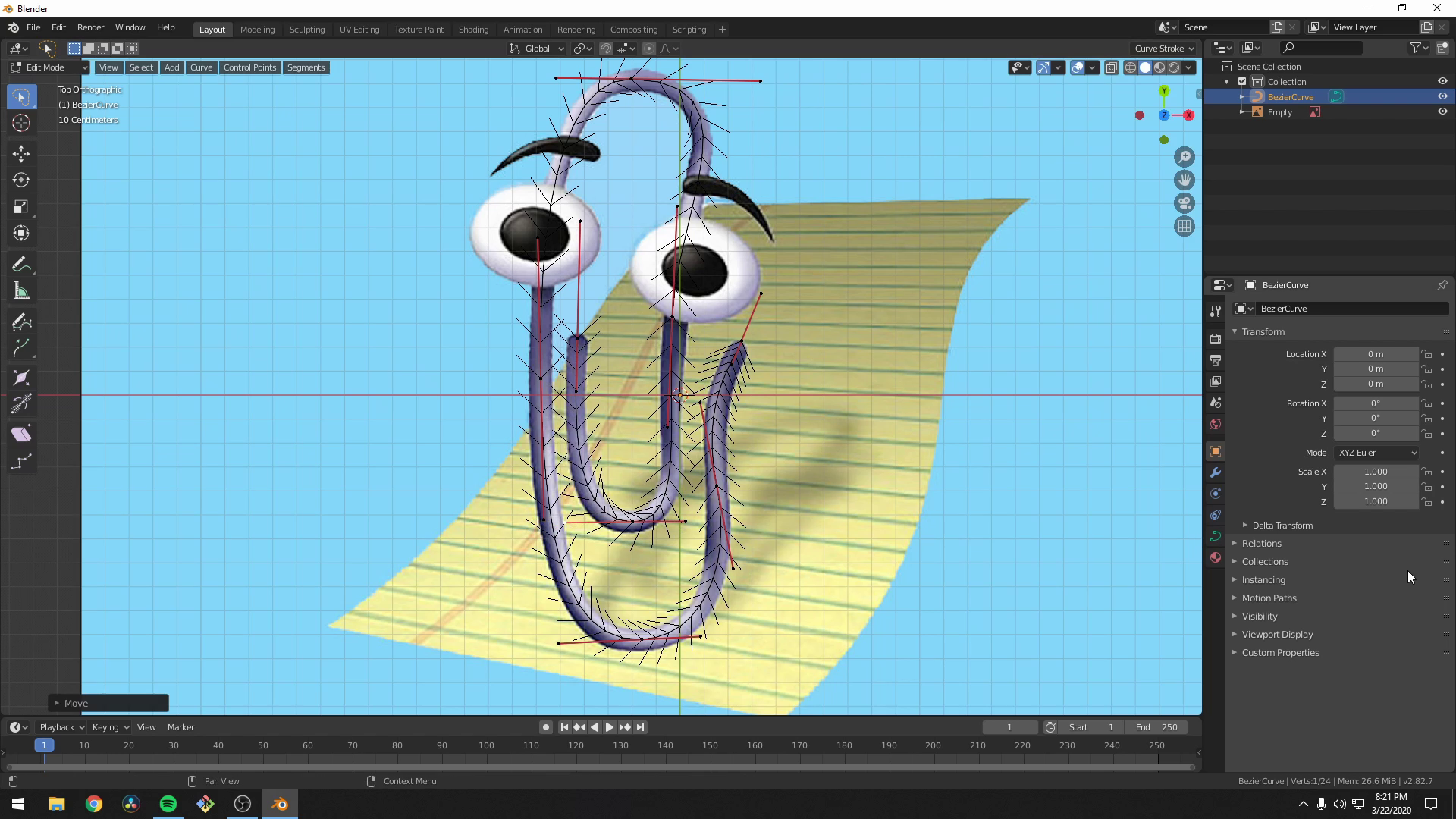
Task: Switch to the Shading workspace tab
Action: tap(473, 30)
